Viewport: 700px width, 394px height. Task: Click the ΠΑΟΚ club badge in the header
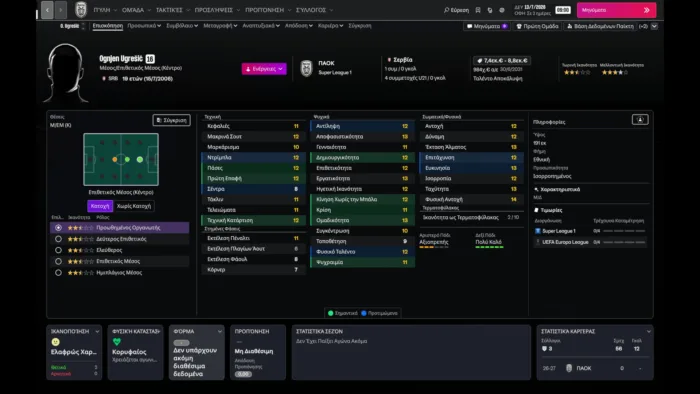click(x=306, y=68)
